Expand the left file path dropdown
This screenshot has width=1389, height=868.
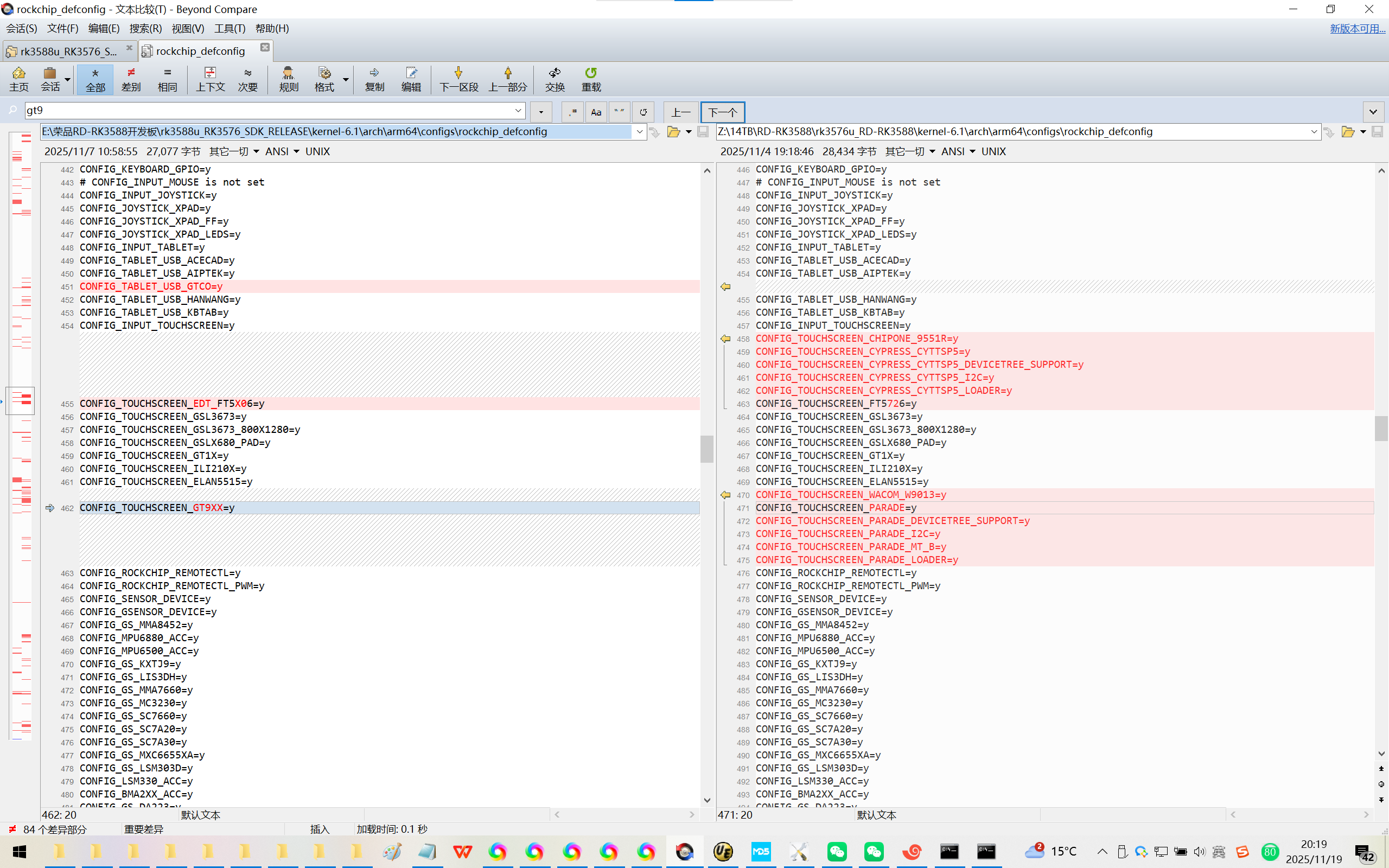click(x=639, y=132)
